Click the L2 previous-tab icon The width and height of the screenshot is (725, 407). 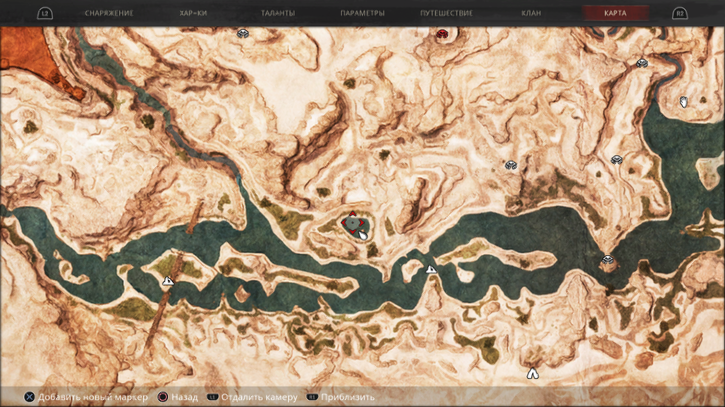tap(45, 13)
